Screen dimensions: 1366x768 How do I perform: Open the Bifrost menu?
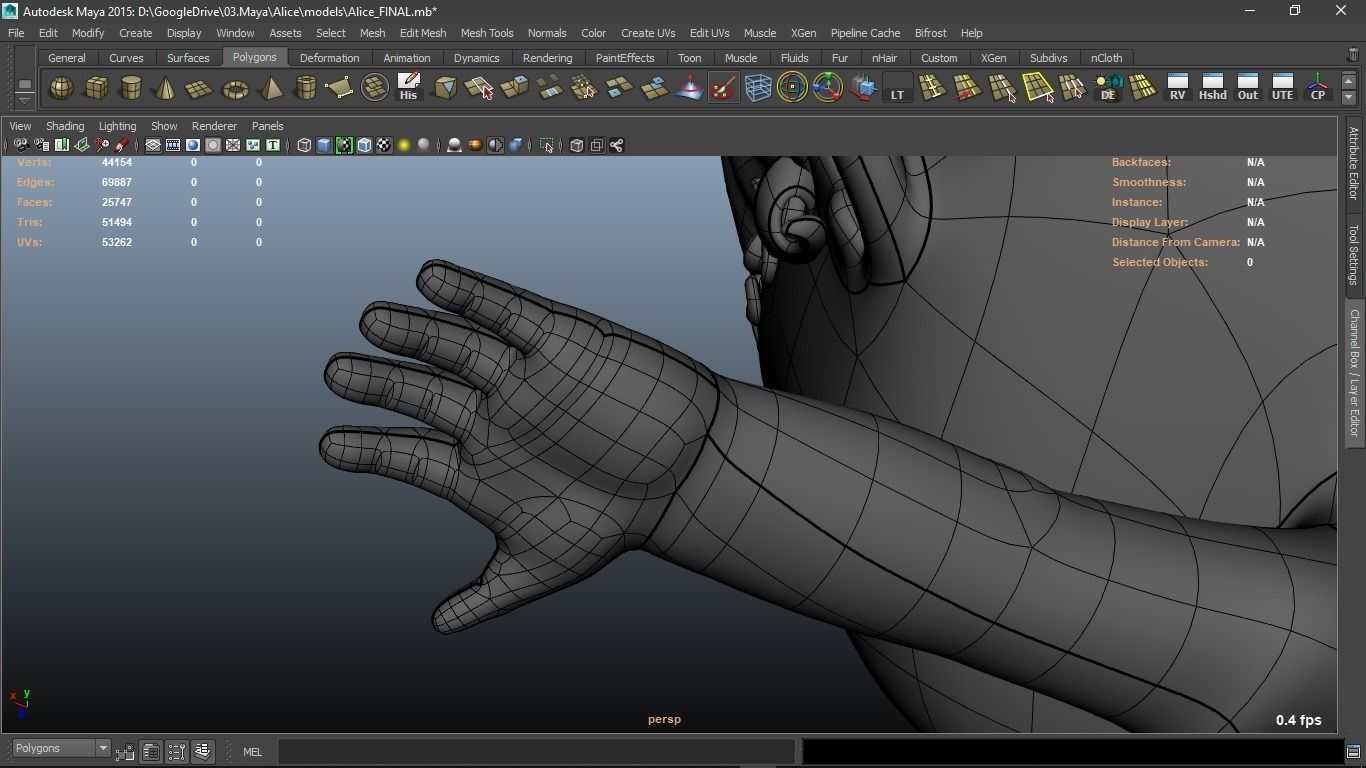tap(931, 33)
